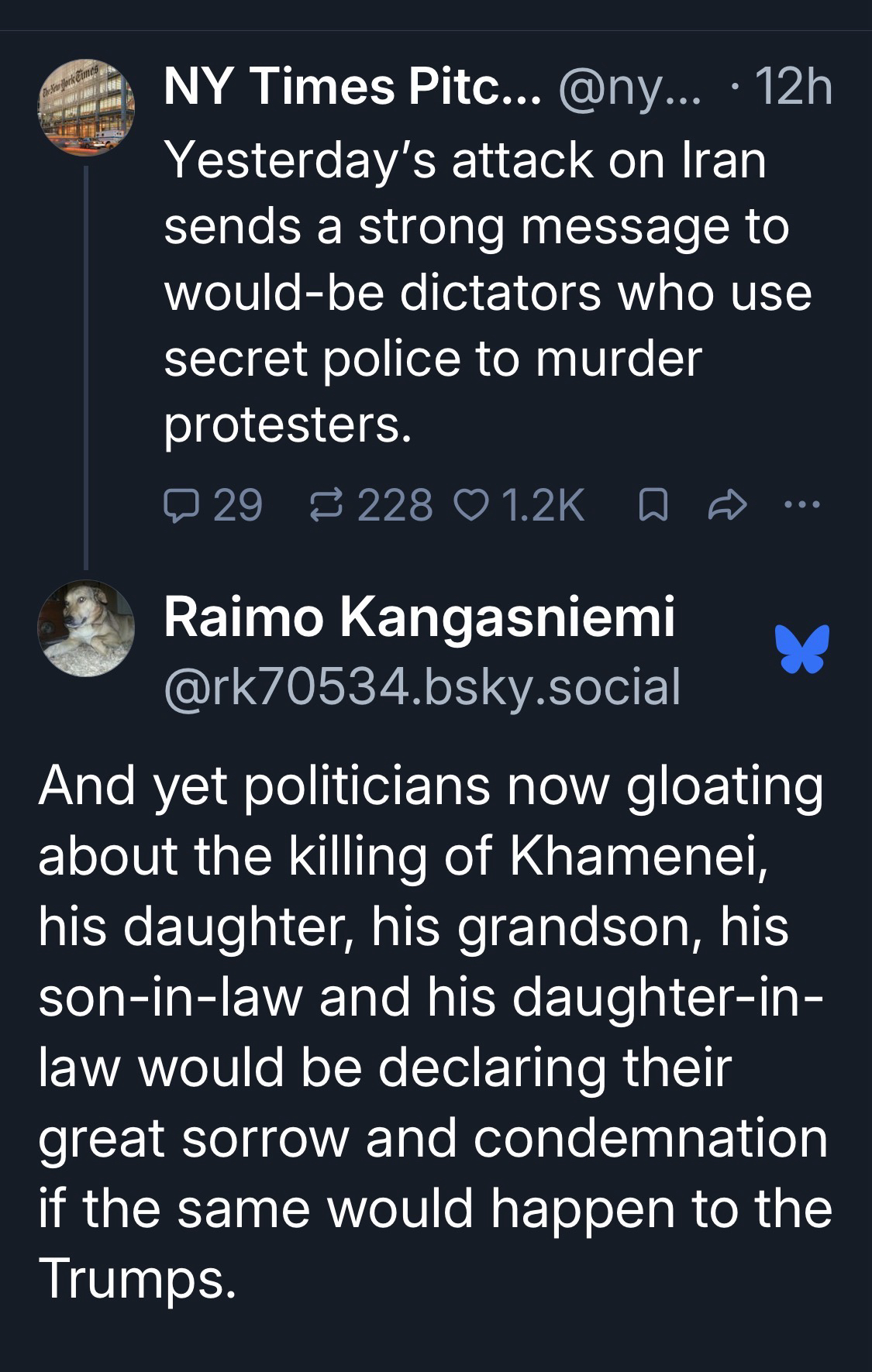This screenshot has width=872, height=1372.
Task: Click the 29 replies count
Action: click(x=237, y=506)
